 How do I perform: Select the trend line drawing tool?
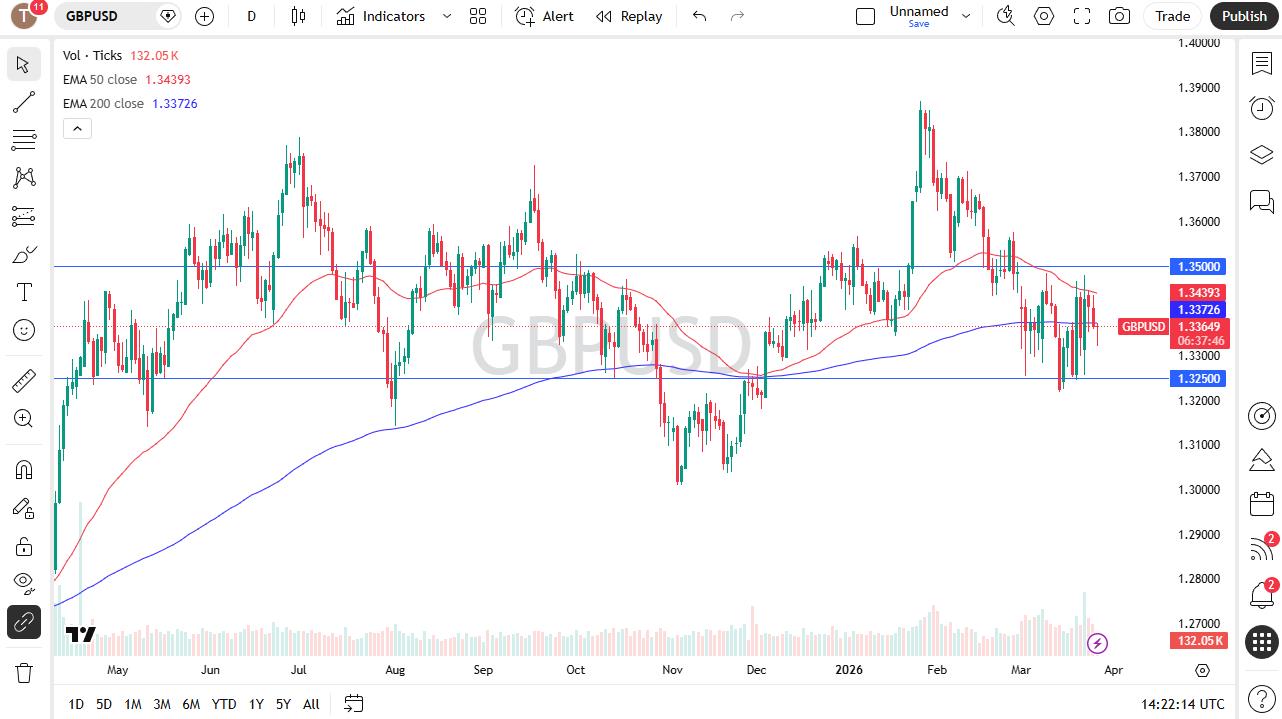pyautogui.click(x=24, y=101)
